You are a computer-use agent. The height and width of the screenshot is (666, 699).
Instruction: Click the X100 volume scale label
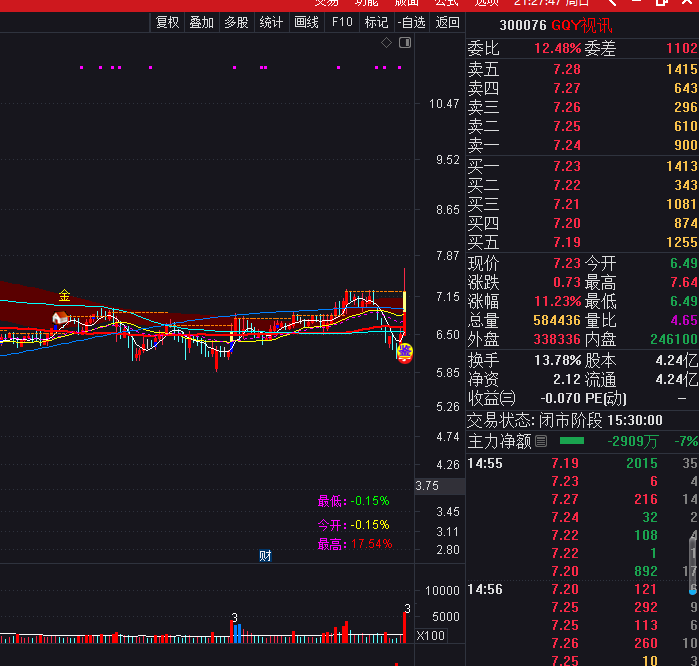click(x=431, y=636)
